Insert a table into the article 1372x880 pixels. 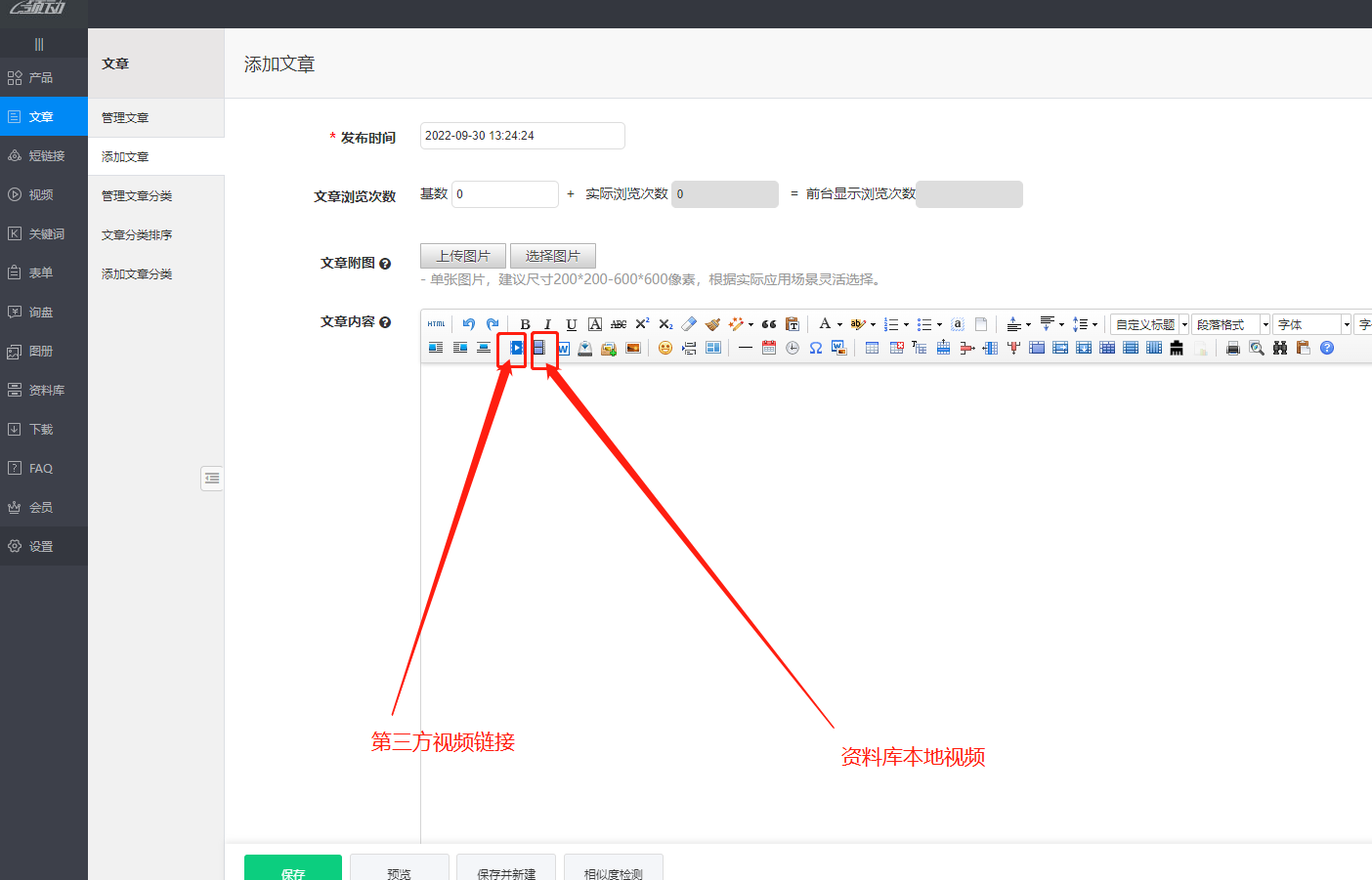coord(871,348)
